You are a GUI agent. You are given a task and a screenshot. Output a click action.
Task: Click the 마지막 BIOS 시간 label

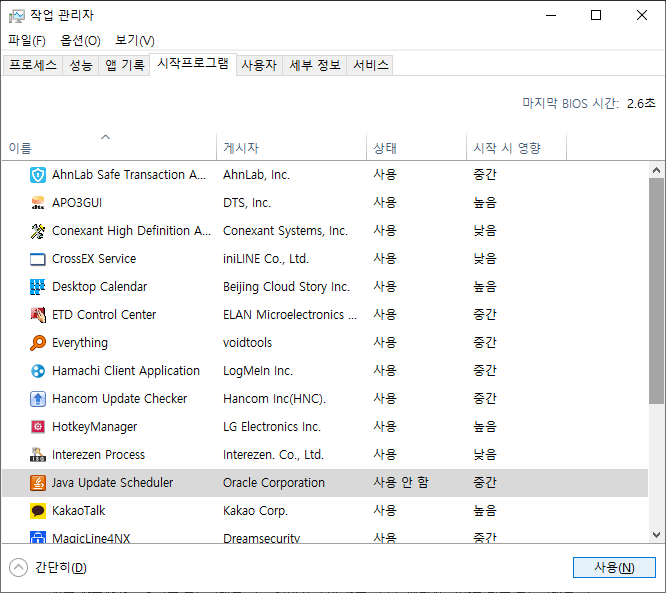[570, 103]
